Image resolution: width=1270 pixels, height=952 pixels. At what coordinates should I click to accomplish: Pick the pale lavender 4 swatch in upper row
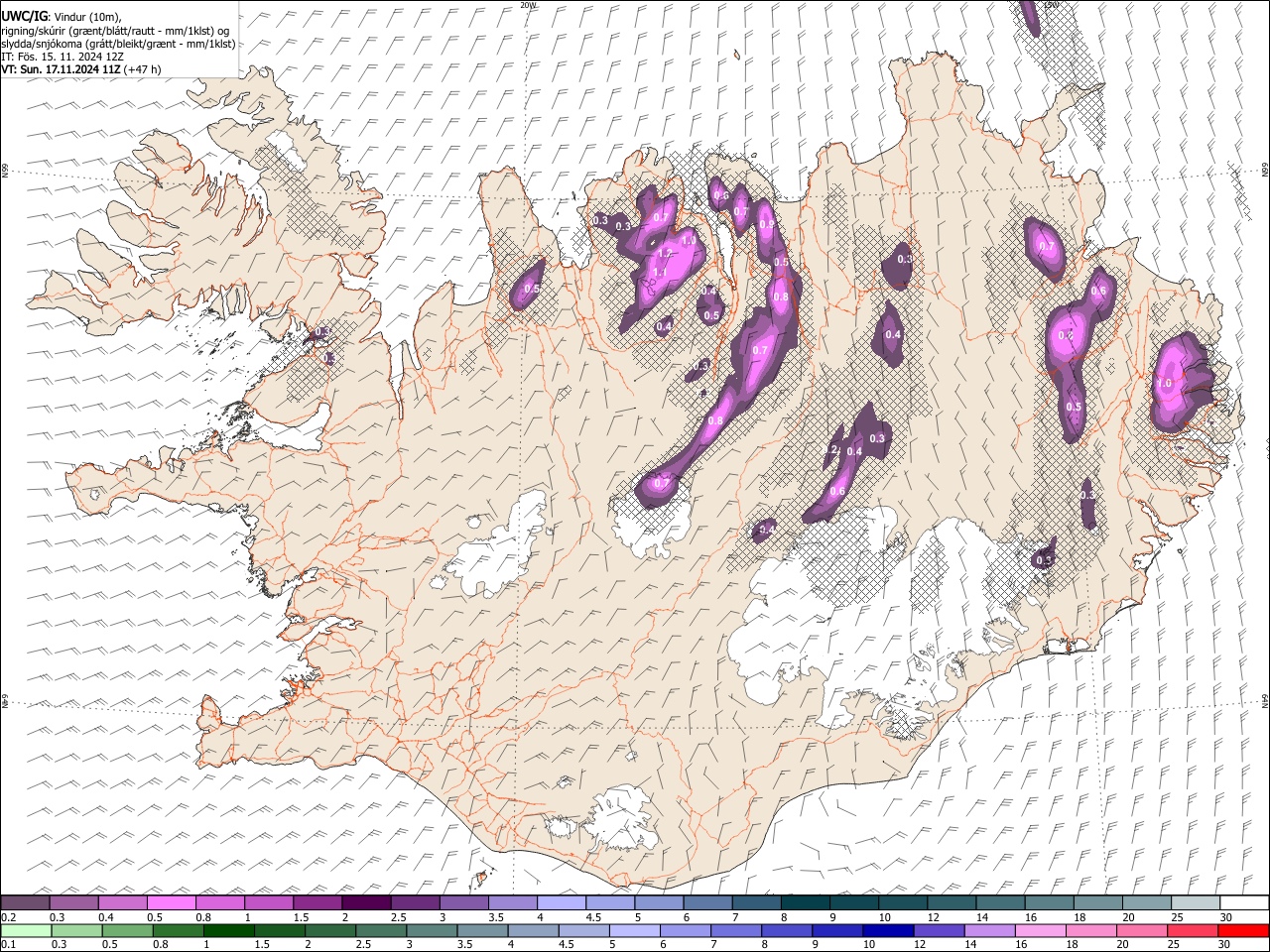coord(561,902)
